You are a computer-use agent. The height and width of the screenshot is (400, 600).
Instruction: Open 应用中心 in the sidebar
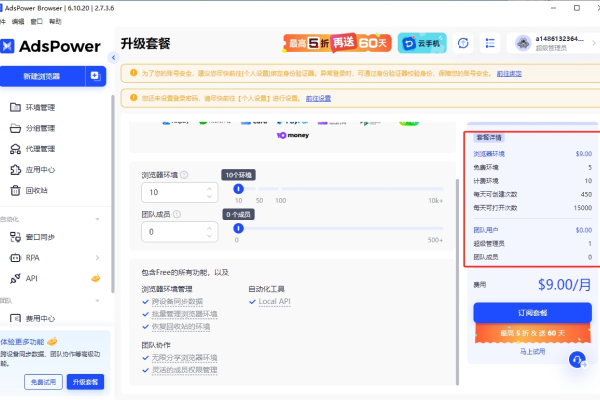[40, 169]
